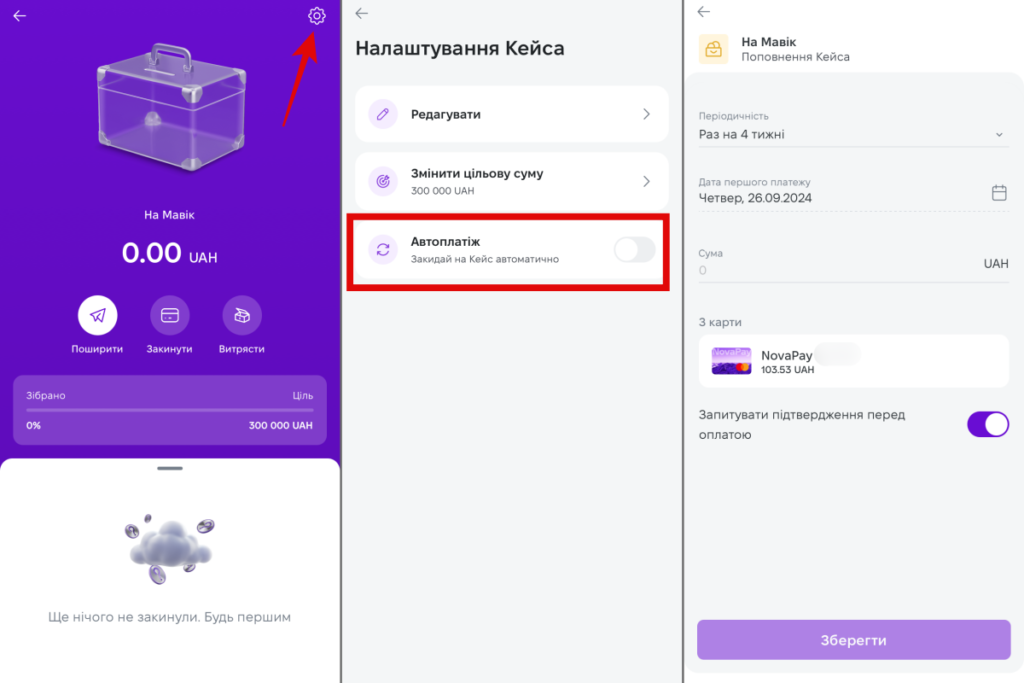Image resolution: width=1024 pixels, height=683 pixels.
Task: Click the pencil icon beside Редагувати
Action: (382, 114)
